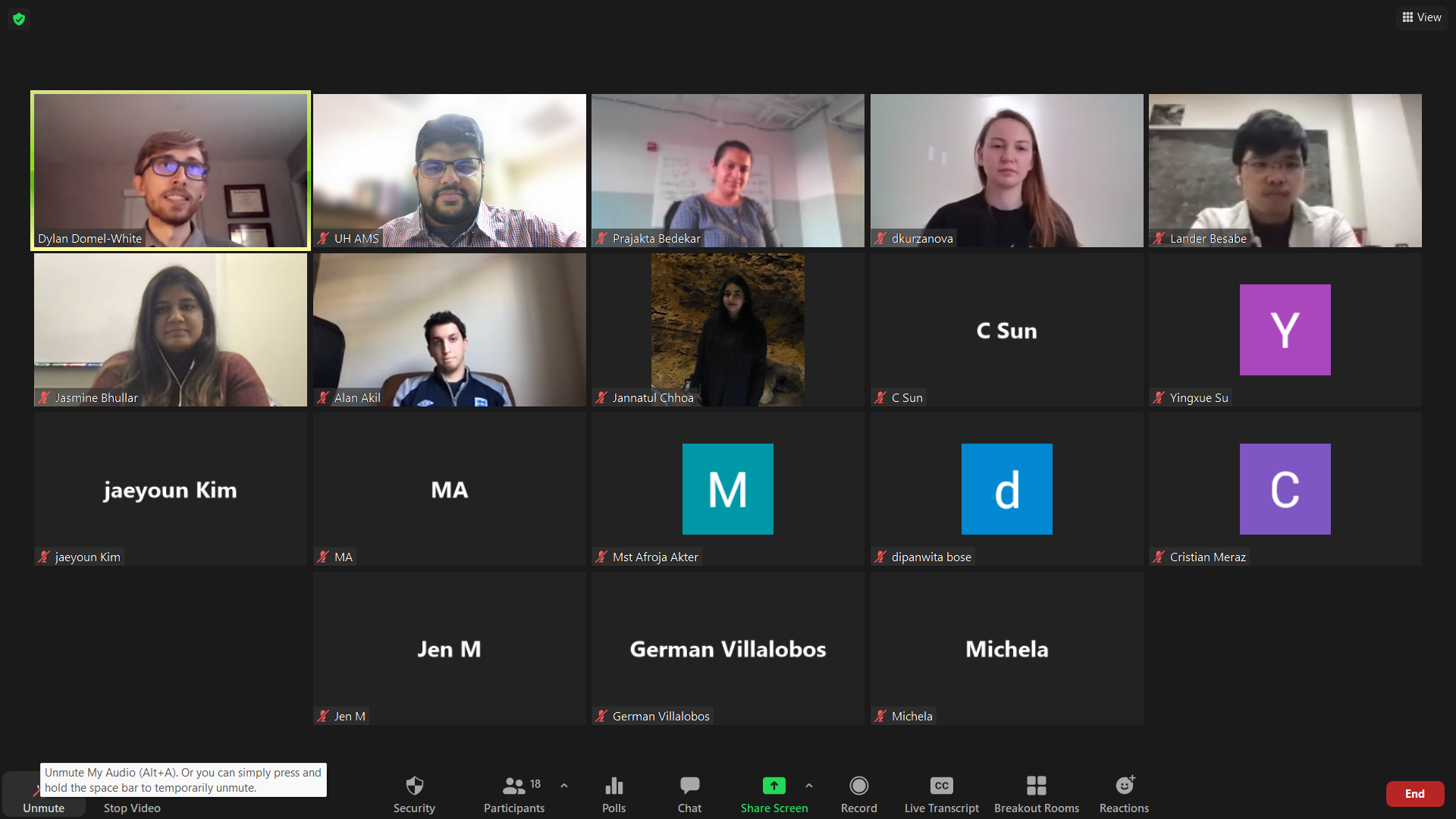Select dkurzanova video tile
The height and width of the screenshot is (819, 1456).
tap(1007, 171)
